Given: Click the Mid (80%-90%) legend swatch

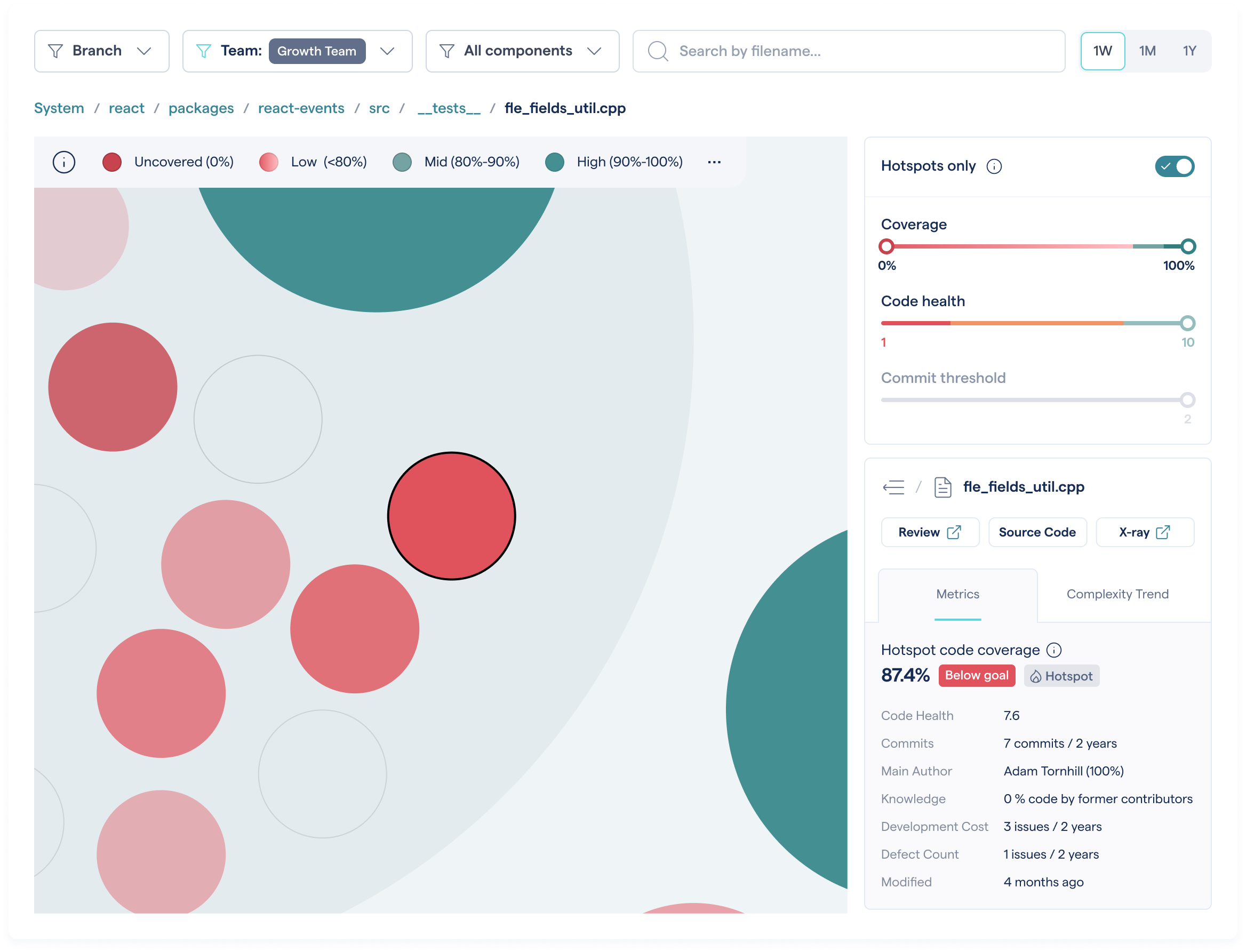Looking at the screenshot, I should [402, 162].
